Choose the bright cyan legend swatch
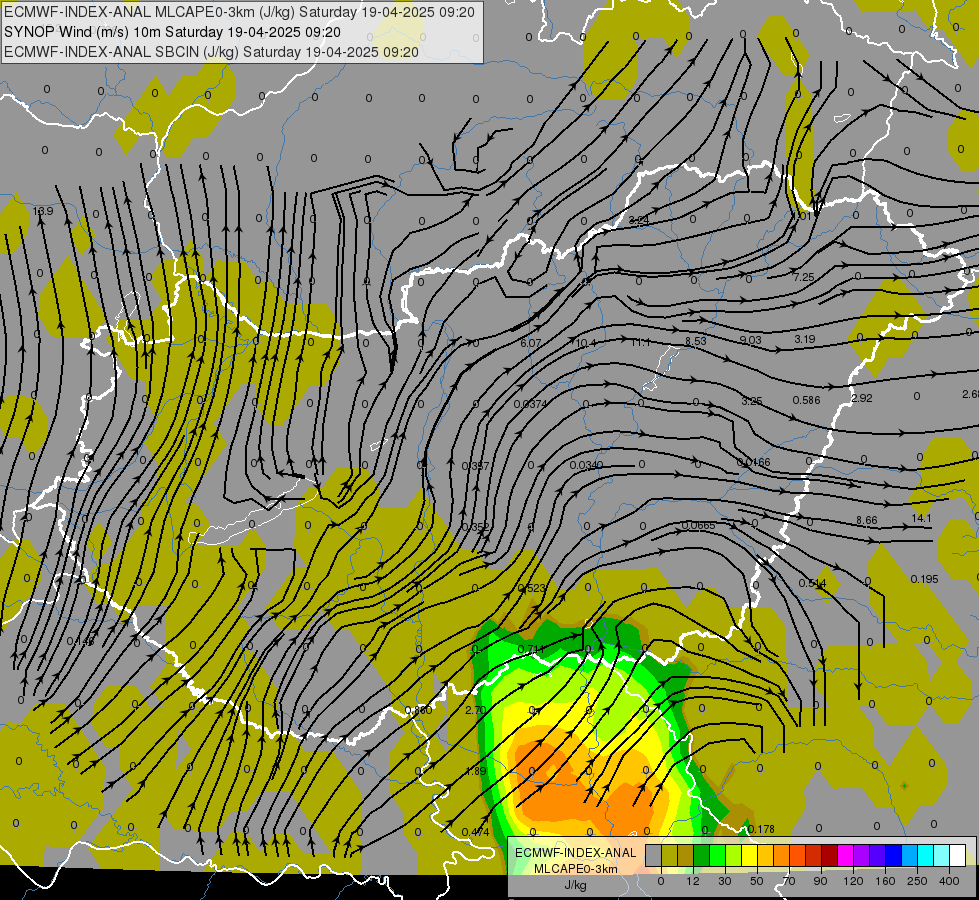 coord(925,856)
